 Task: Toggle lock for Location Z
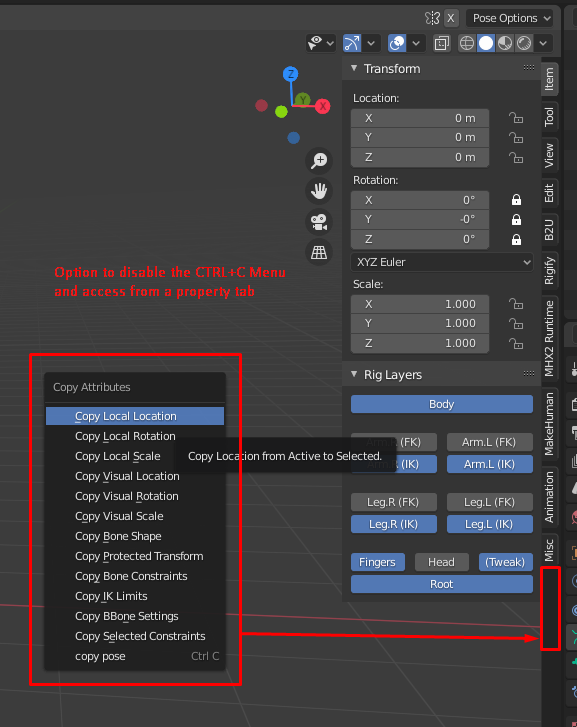pos(516,158)
